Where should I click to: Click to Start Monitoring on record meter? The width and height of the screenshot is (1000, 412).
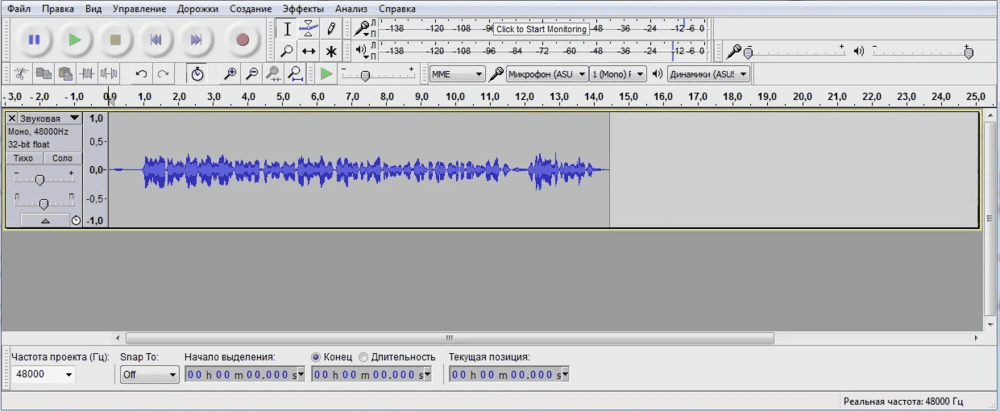click(x=541, y=29)
